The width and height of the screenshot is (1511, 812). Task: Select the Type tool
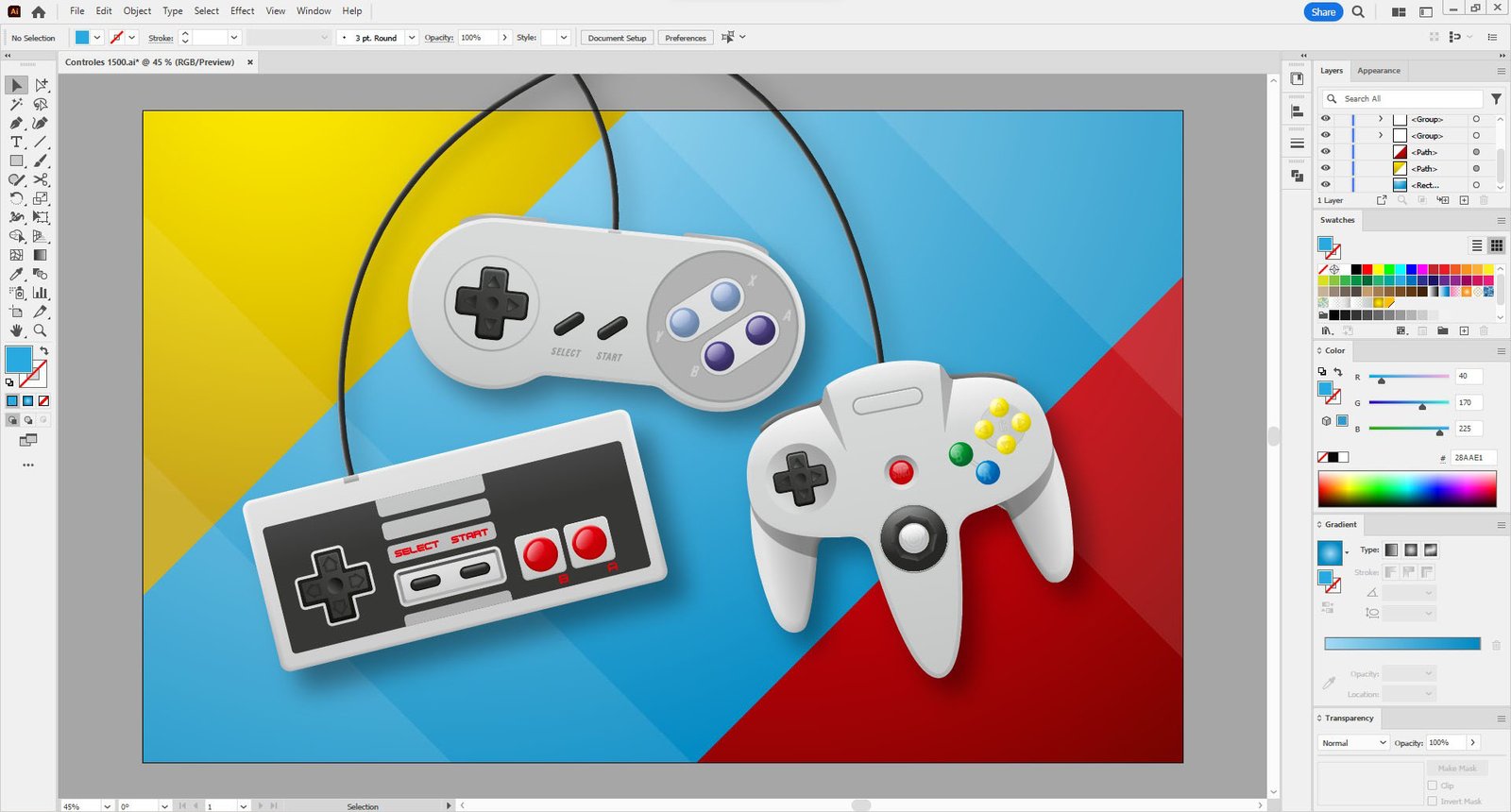[16, 142]
